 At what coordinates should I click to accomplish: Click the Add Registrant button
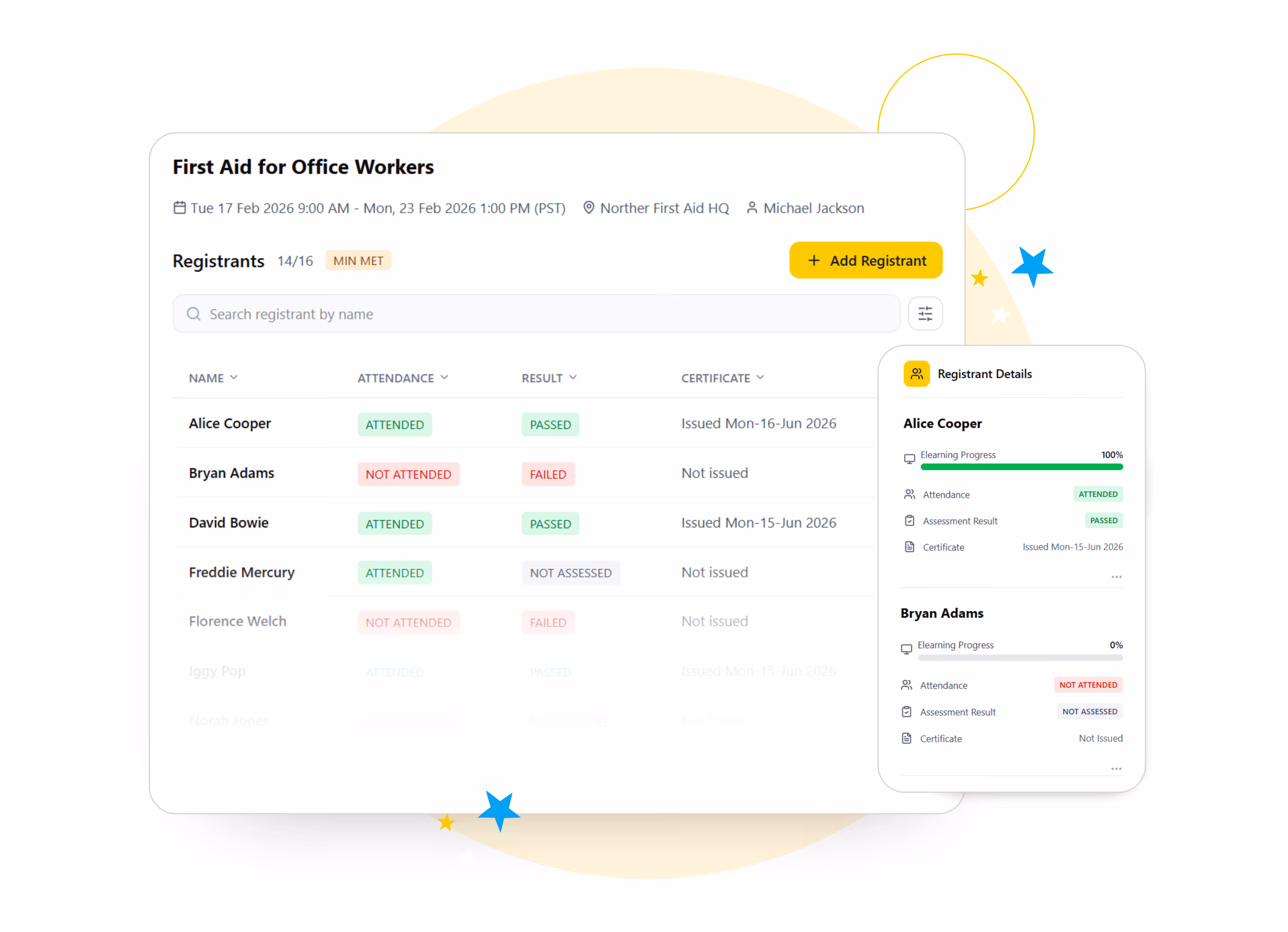click(866, 260)
